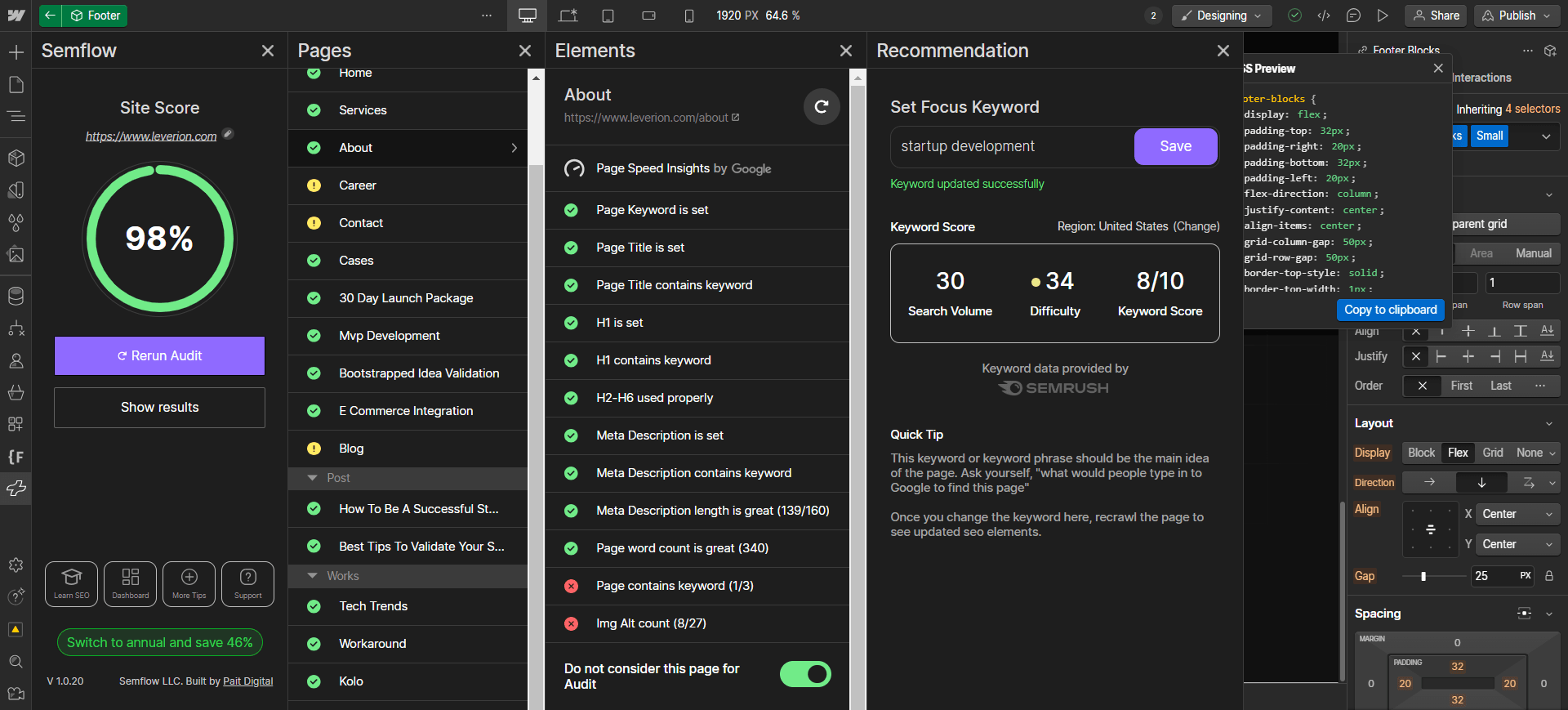Open the CMS database icon
This screenshot has width=1568, height=710.
(x=16, y=296)
